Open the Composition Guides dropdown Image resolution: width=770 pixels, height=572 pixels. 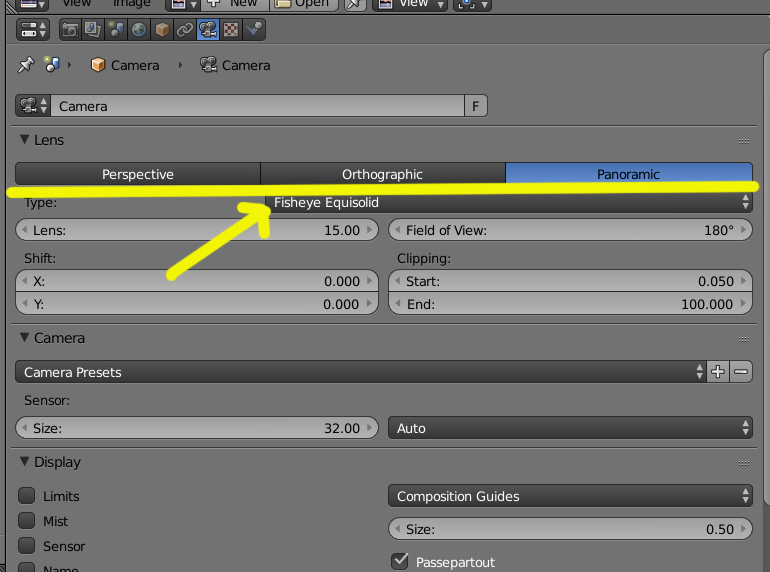[570, 496]
